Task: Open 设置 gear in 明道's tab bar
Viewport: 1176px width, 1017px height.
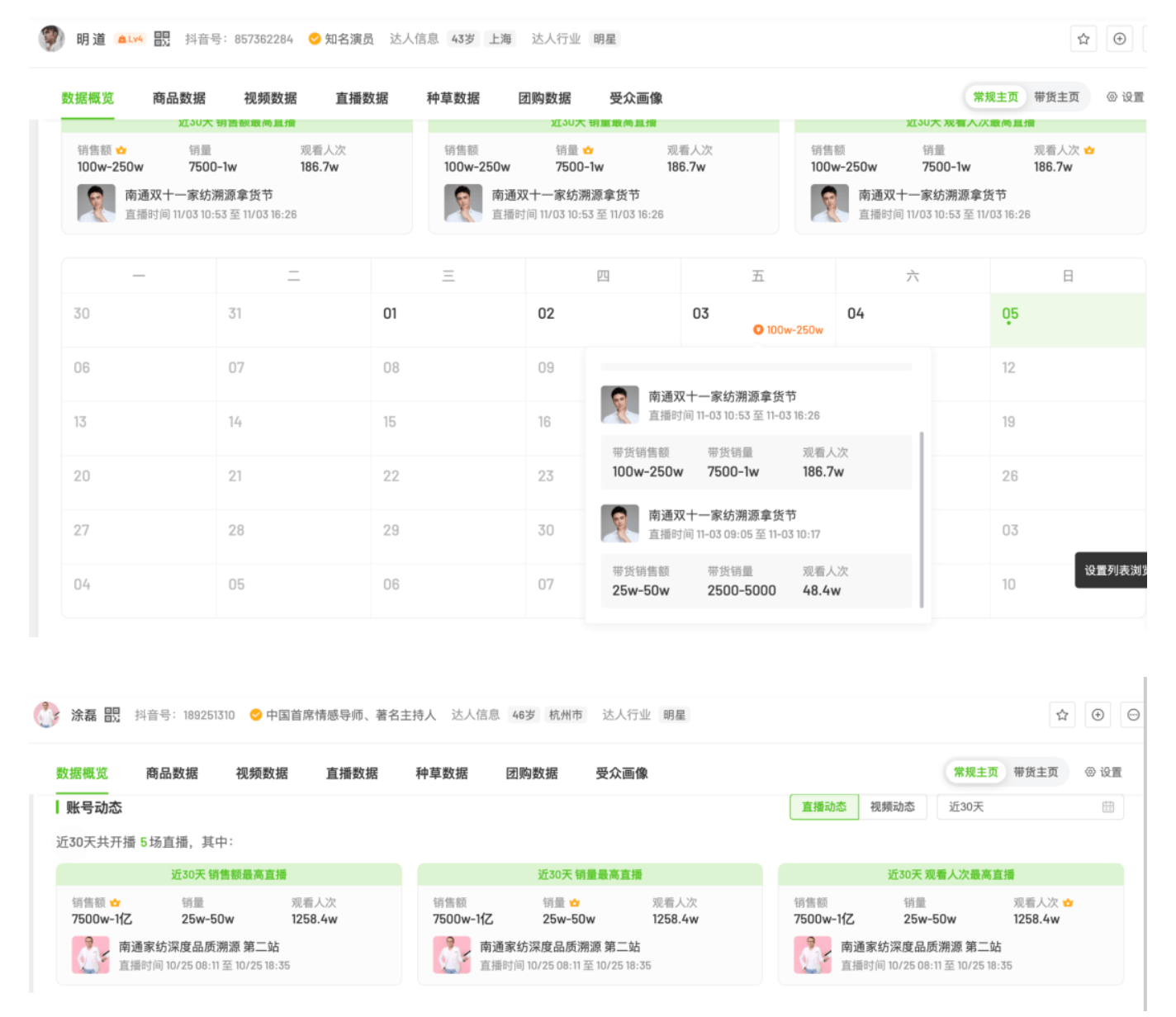Action: pos(1125,97)
